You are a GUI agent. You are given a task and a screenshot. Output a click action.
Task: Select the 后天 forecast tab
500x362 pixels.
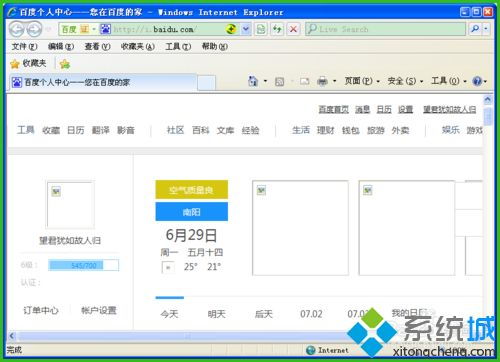tap(264, 314)
